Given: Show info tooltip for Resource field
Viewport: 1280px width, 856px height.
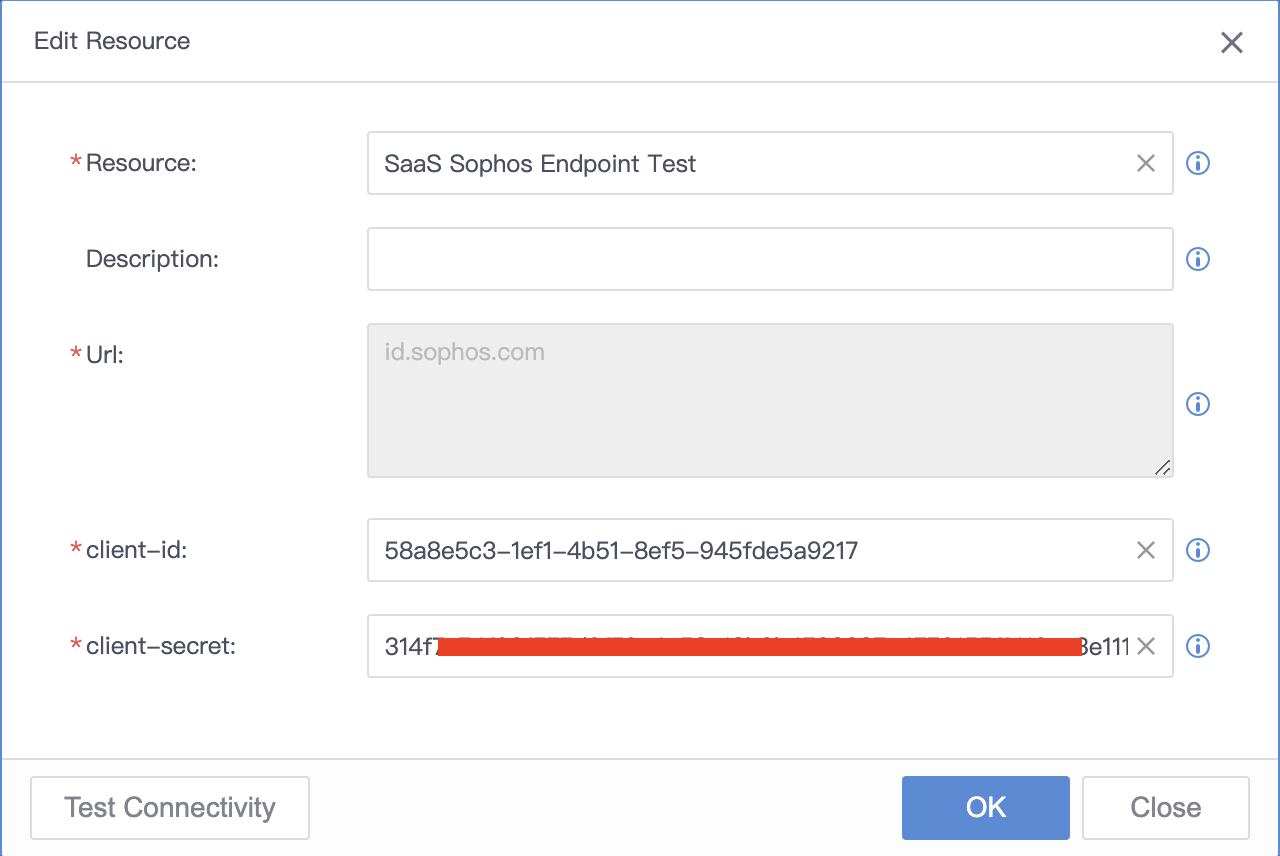Looking at the screenshot, I should click(1198, 163).
